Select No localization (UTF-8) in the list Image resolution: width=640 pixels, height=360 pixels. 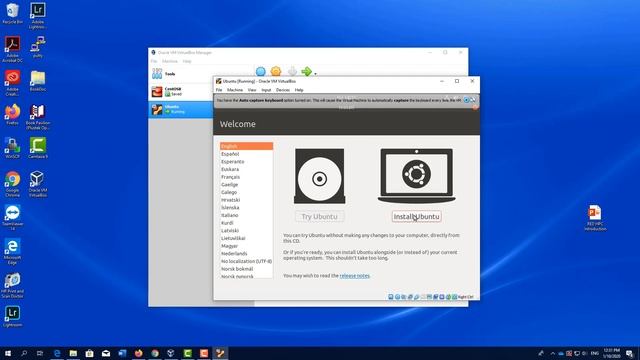click(x=246, y=261)
